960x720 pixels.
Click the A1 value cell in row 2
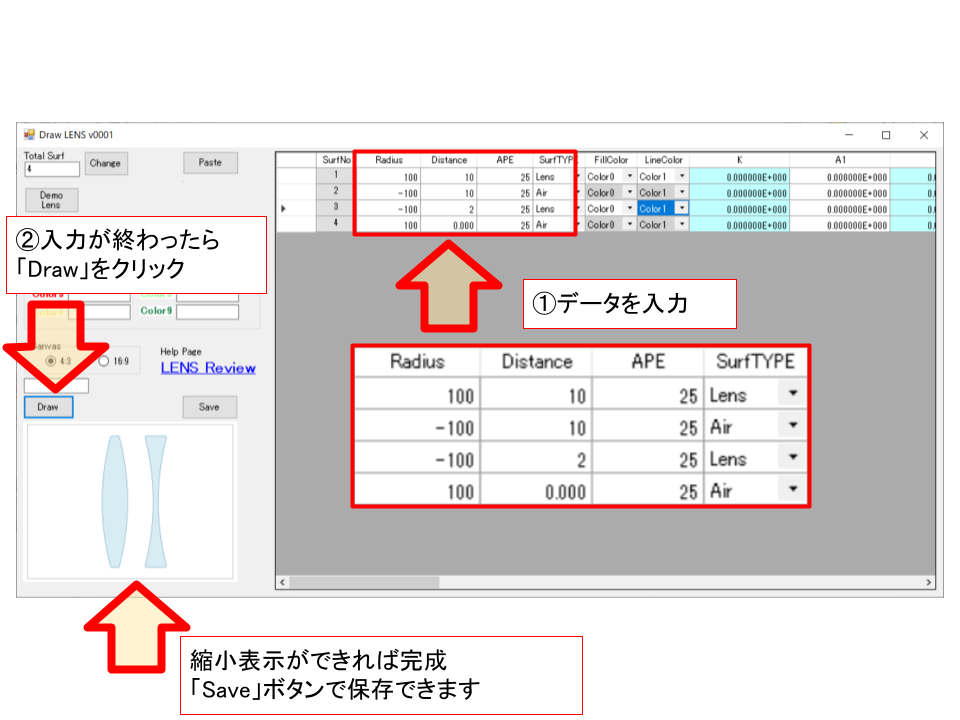tap(840, 192)
